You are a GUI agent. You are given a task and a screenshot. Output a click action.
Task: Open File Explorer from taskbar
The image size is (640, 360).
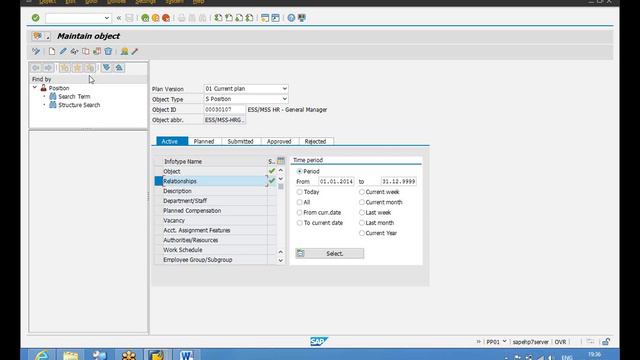[x=71, y=355]
